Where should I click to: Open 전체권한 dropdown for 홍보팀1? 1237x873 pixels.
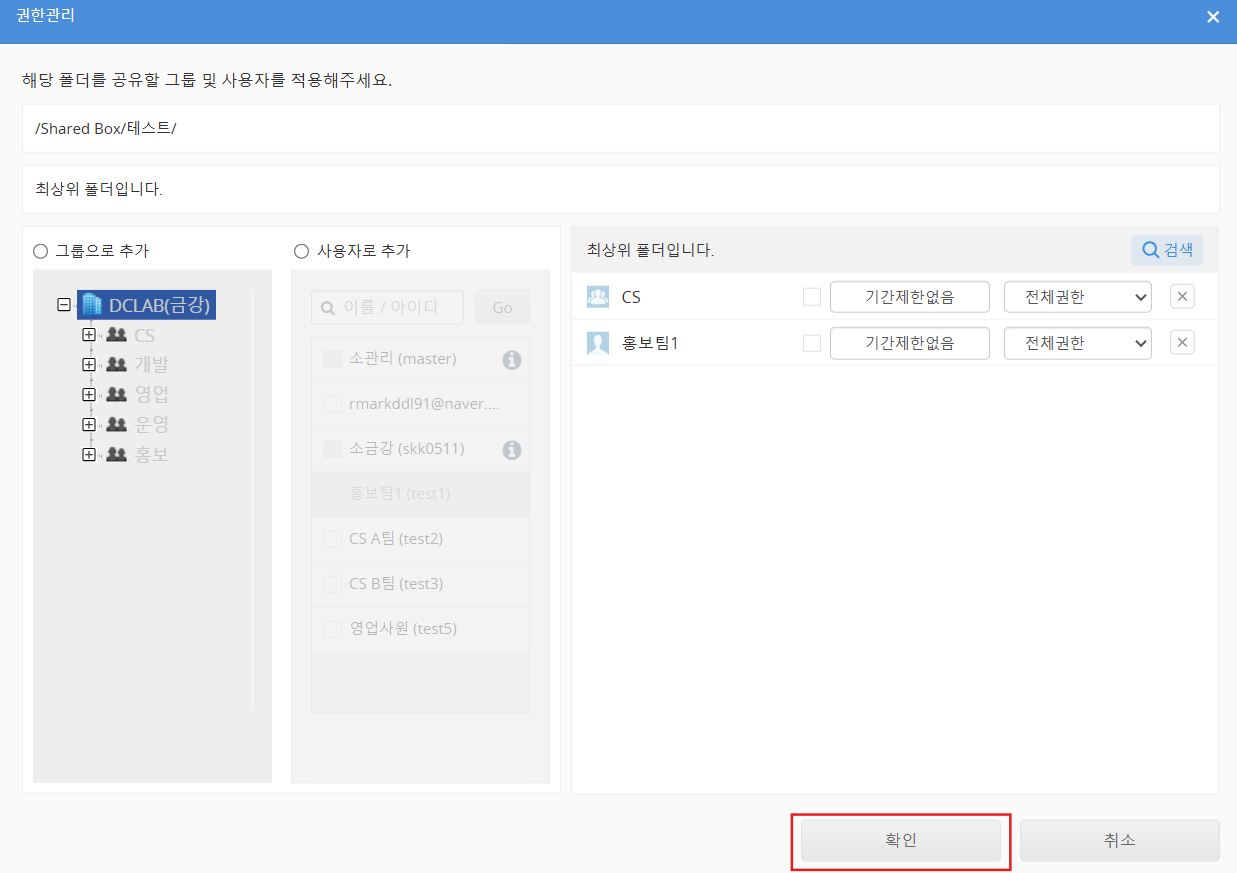[1077, 343]
